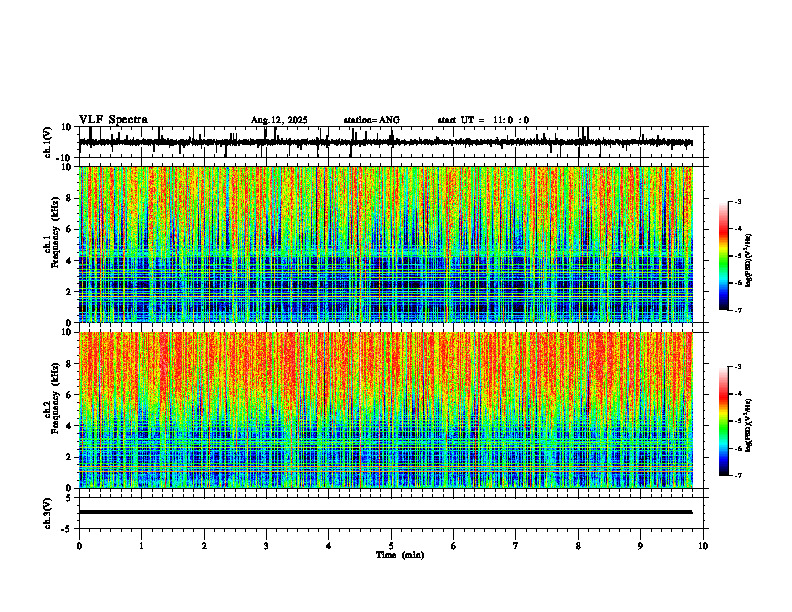Click the "Time (min)" axis label
The height and width of the screenshot is (612, 792).
400,555
